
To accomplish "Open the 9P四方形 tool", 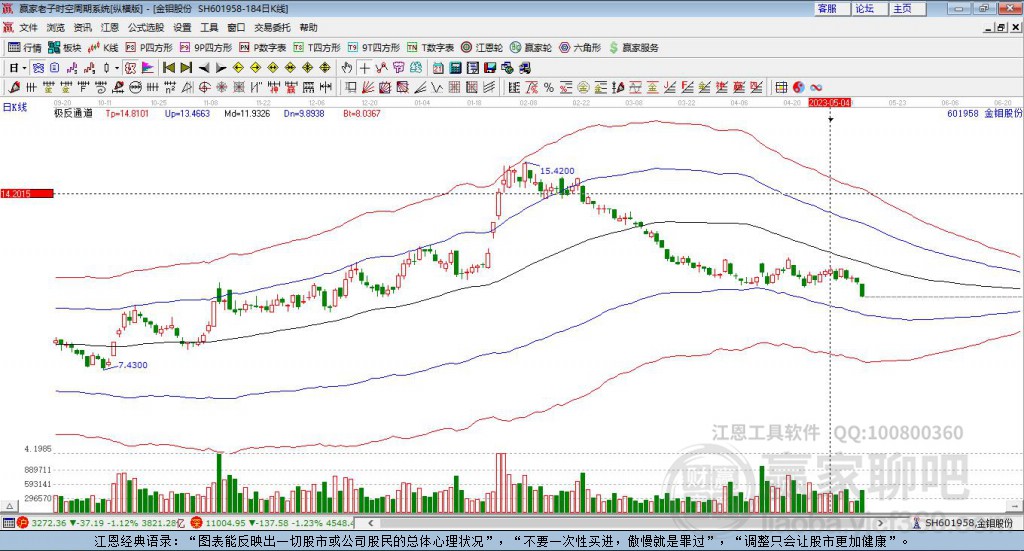I will pyautogui.click(x=206, y=48).
